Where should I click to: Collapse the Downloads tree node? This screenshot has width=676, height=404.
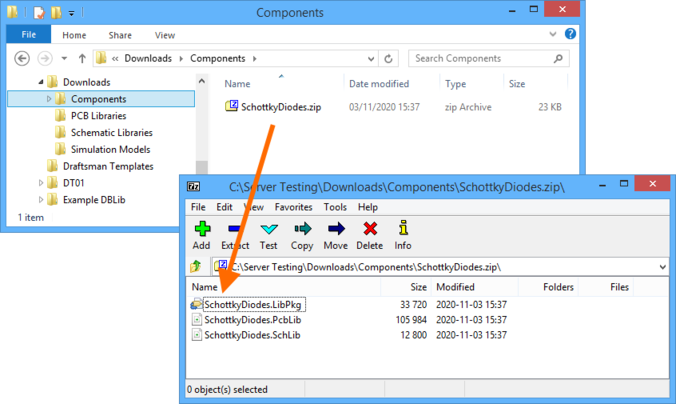pos(41,82)
